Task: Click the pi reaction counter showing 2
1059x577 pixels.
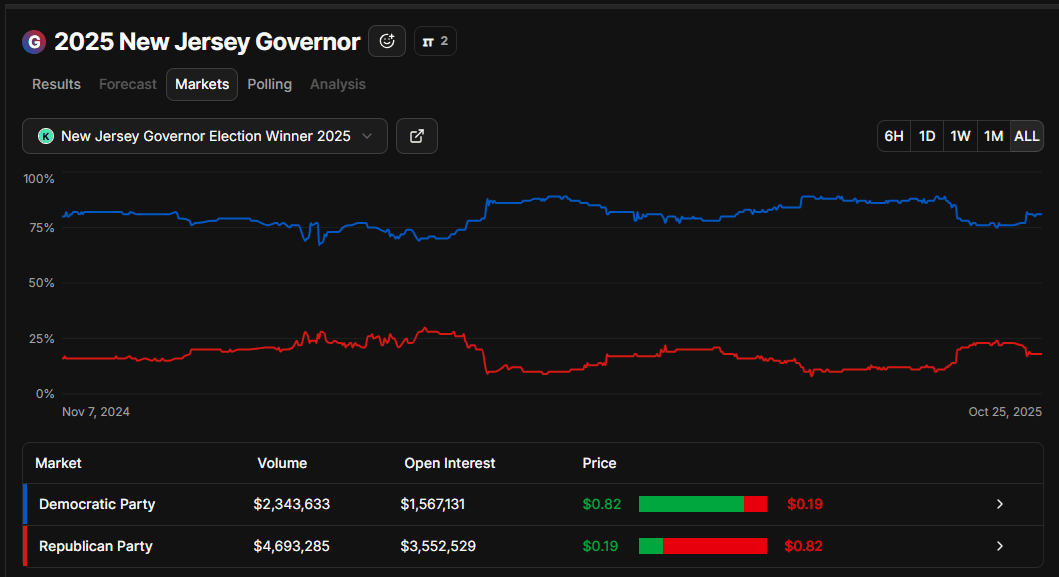Action: (435, 41)
